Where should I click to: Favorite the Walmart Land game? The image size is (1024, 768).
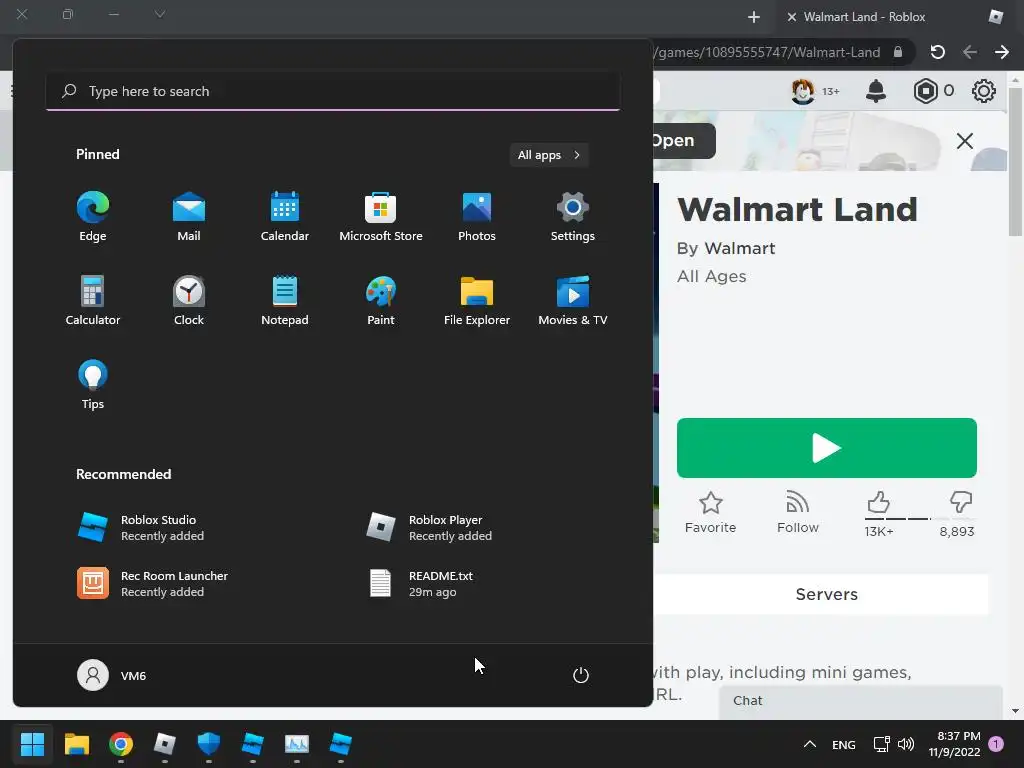[711, 513]
